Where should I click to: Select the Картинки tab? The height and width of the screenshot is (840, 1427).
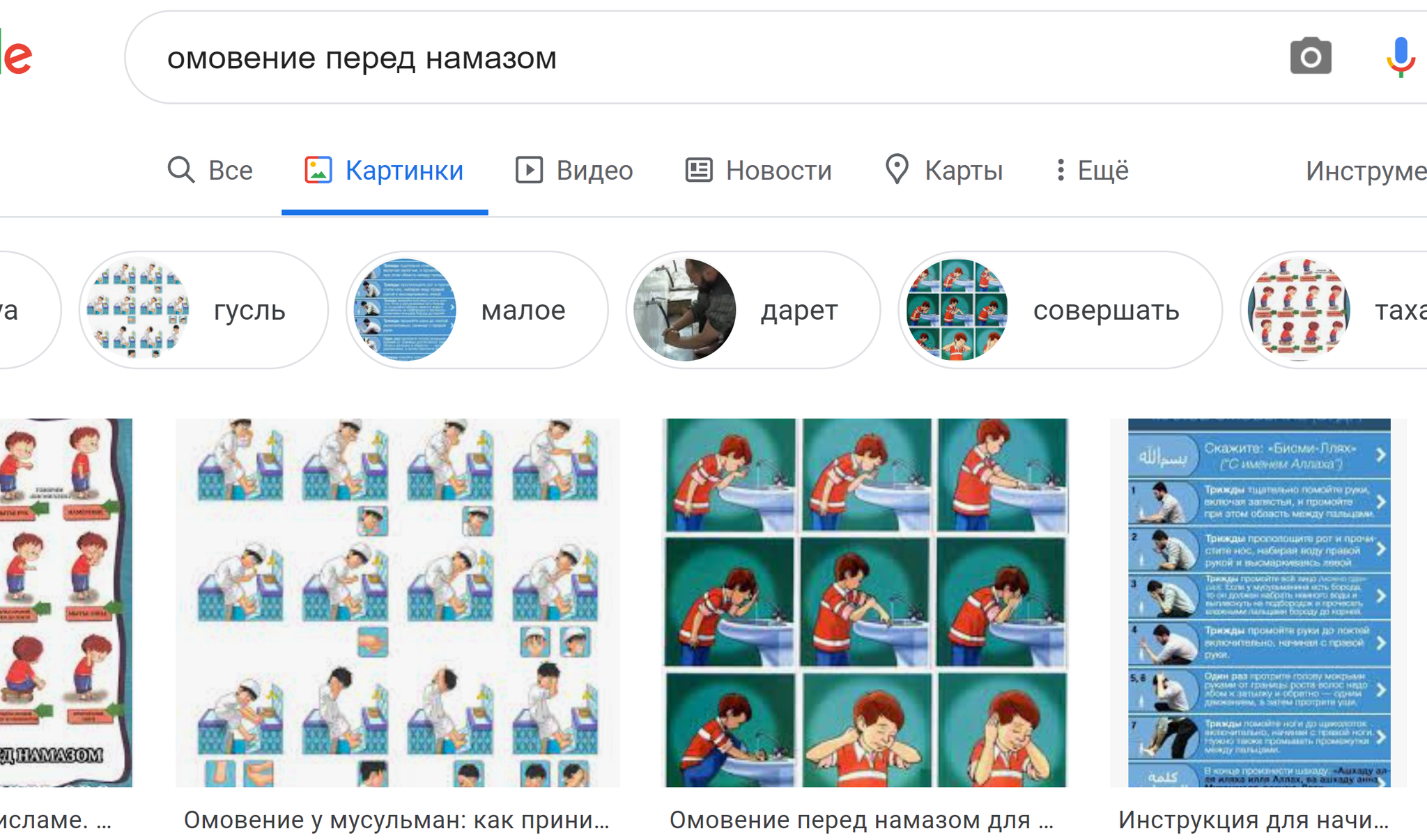[x=384, y=170]
